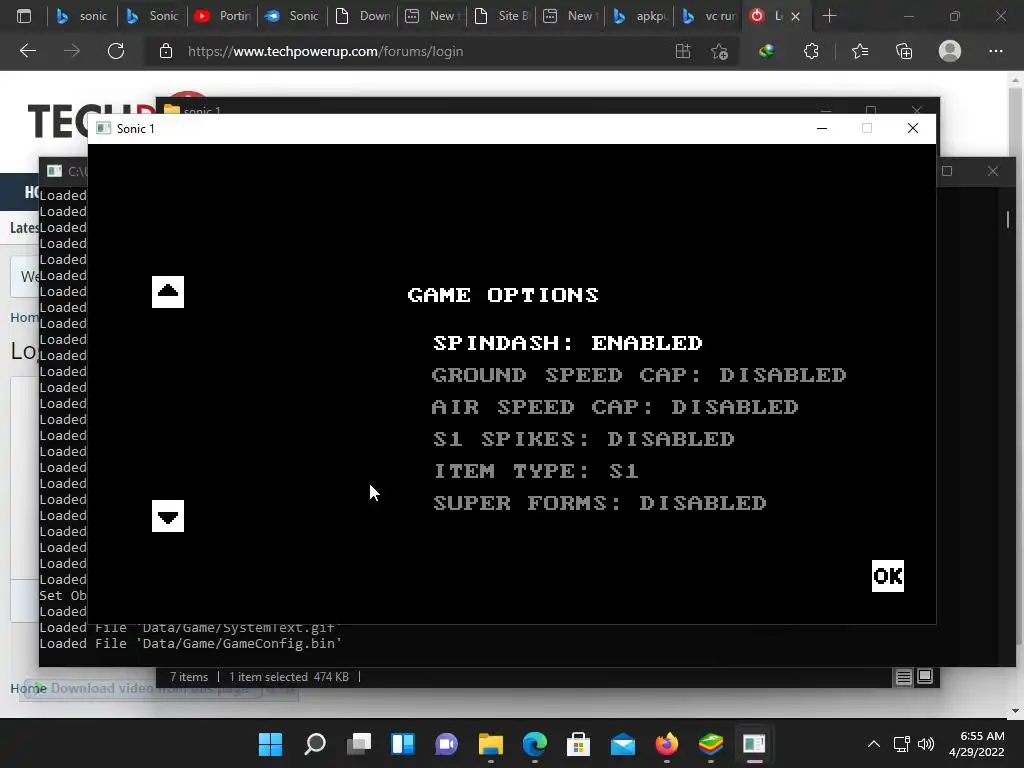This screenshot has height=768, width=1024.
Task: Go back in the Edge browser
Action: click(27, 51)
